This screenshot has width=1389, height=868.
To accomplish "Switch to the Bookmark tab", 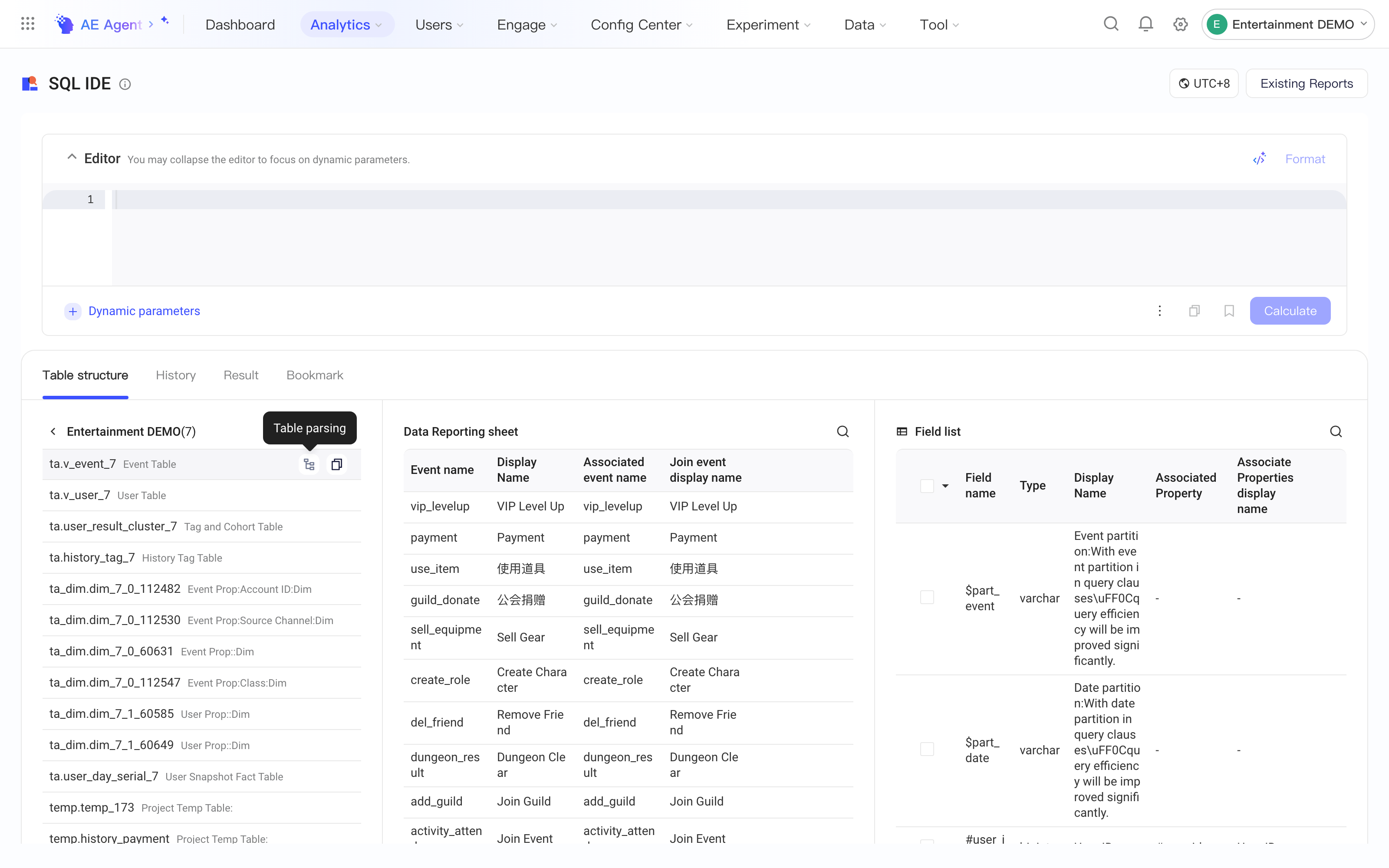I will [x=315, y=375].
